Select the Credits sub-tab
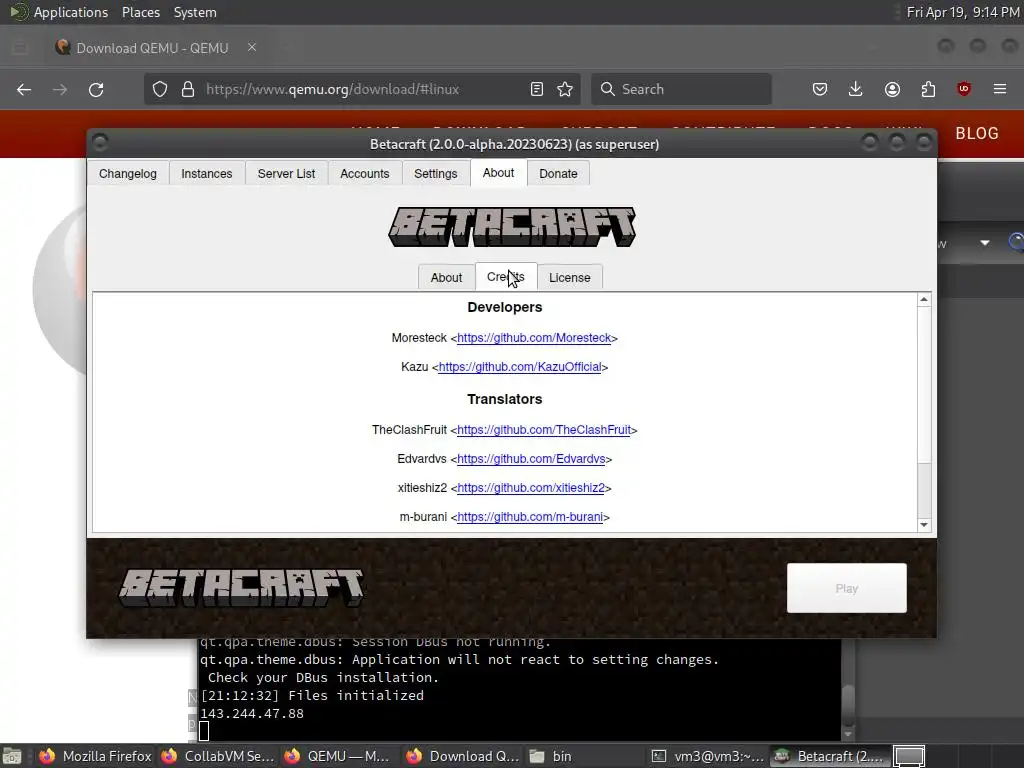Screen dimensions: 1024x768 (506, 277)
